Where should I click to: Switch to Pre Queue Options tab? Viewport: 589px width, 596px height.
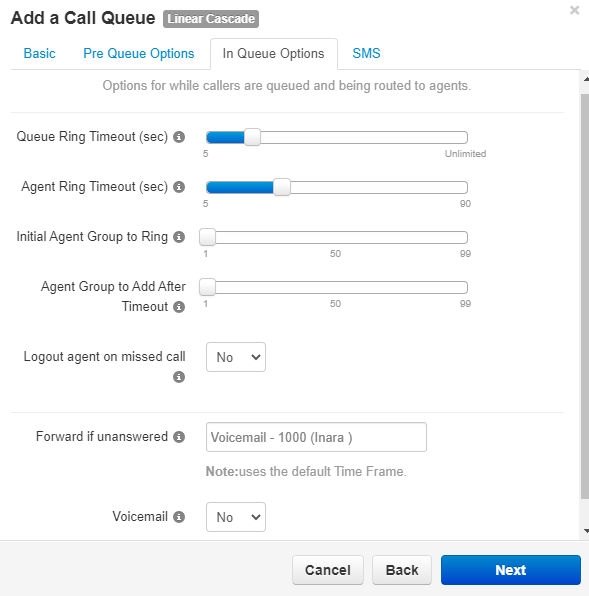coord(139,54)
